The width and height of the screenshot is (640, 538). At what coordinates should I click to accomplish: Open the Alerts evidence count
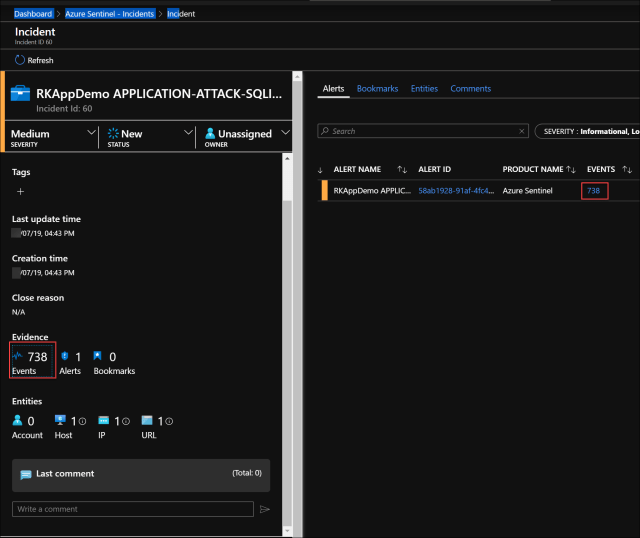[70, 362]
